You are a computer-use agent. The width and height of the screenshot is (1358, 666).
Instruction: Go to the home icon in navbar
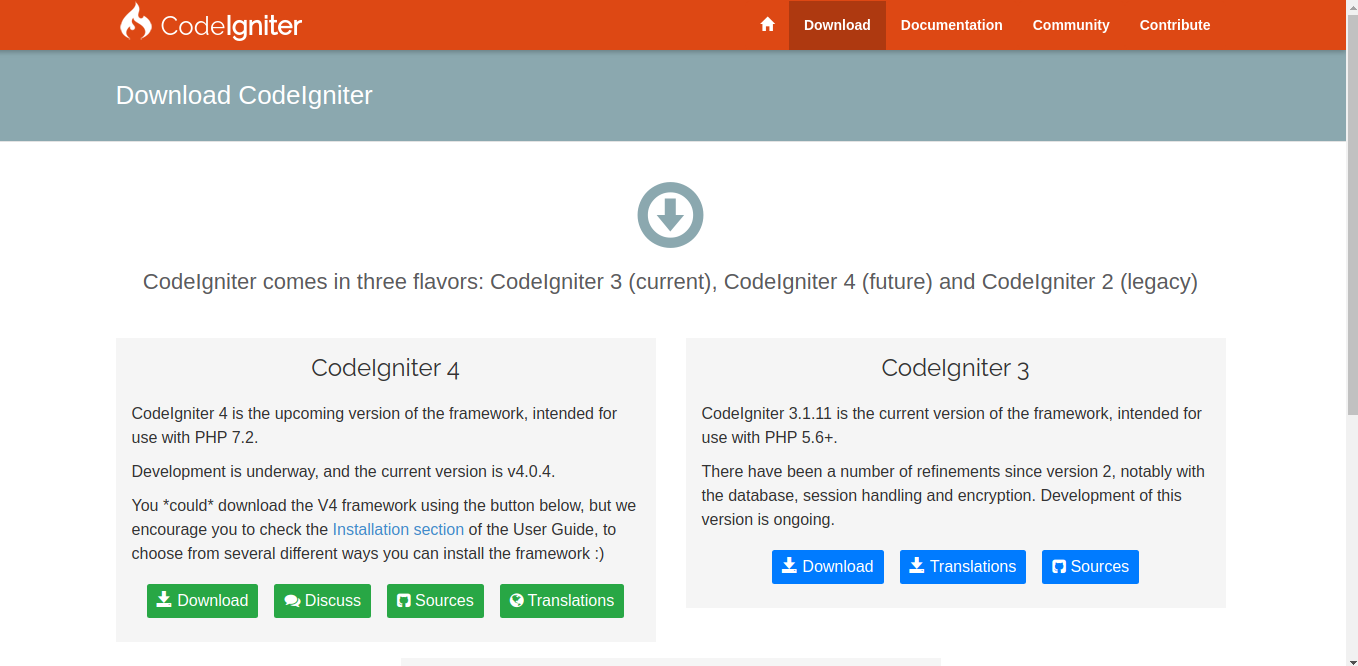point(767,25)
